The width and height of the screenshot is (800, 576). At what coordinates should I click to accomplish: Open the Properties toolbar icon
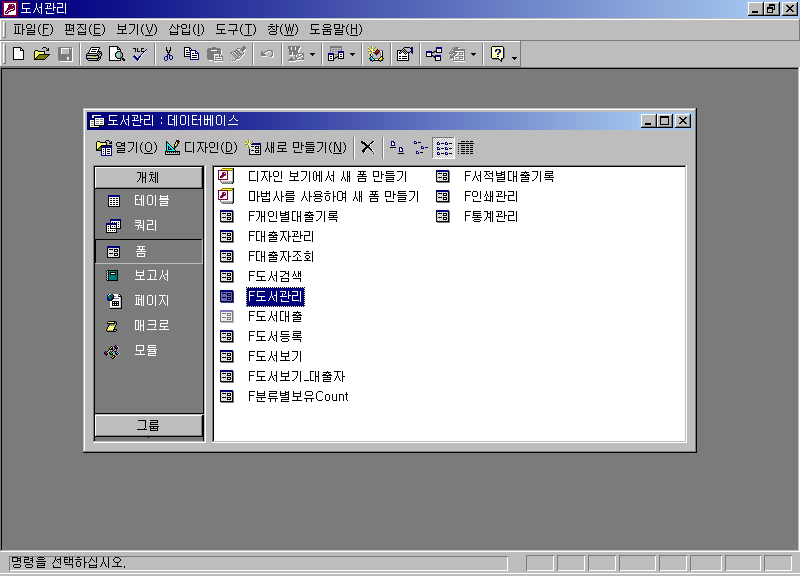coord(405,54)
